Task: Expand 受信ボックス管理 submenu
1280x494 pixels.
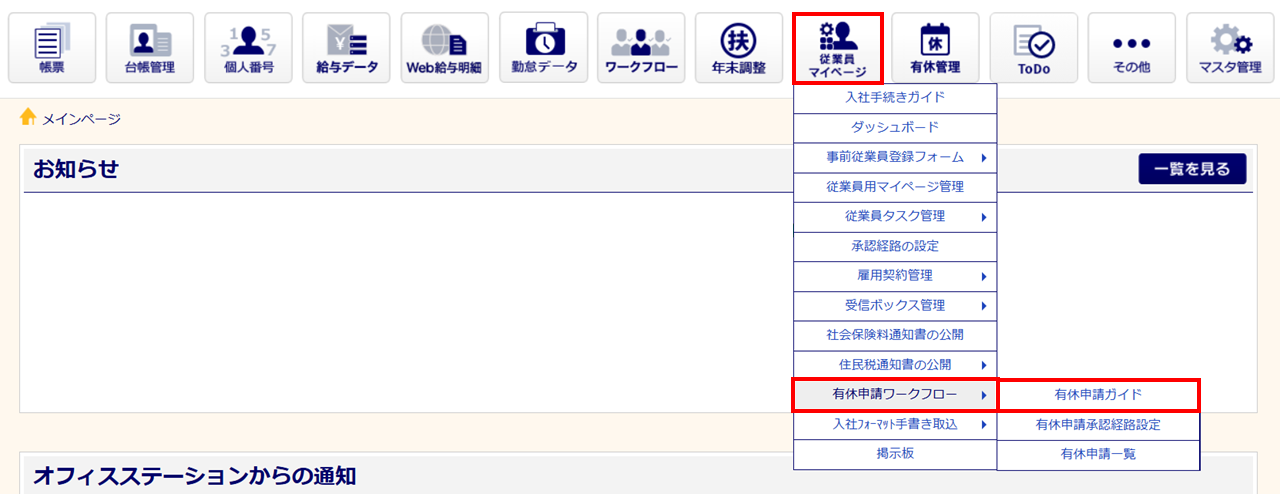Action: (895, 306)
